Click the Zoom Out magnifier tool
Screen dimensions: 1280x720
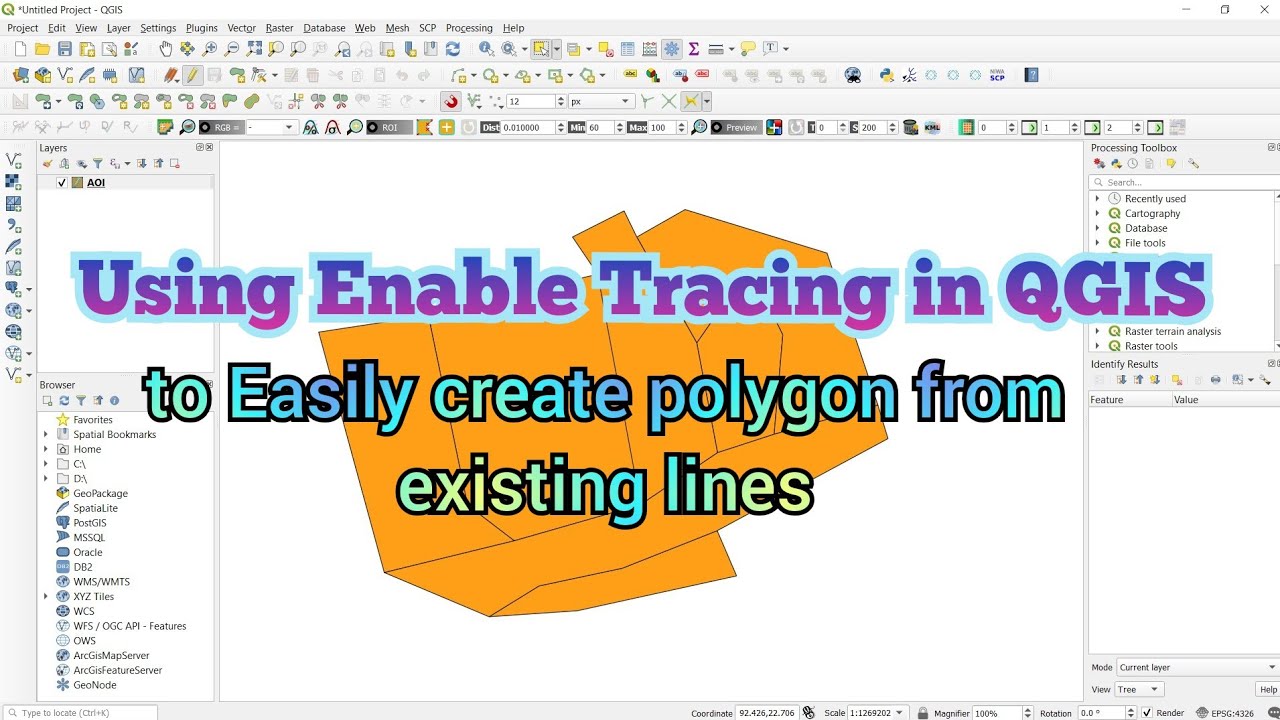(232, 49)
